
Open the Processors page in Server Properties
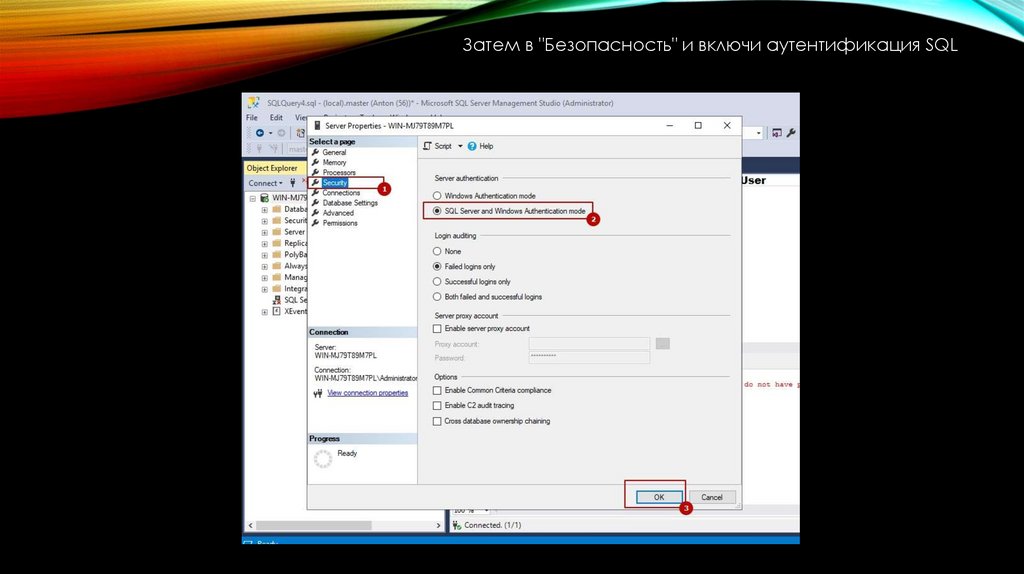tap(339, 172)
